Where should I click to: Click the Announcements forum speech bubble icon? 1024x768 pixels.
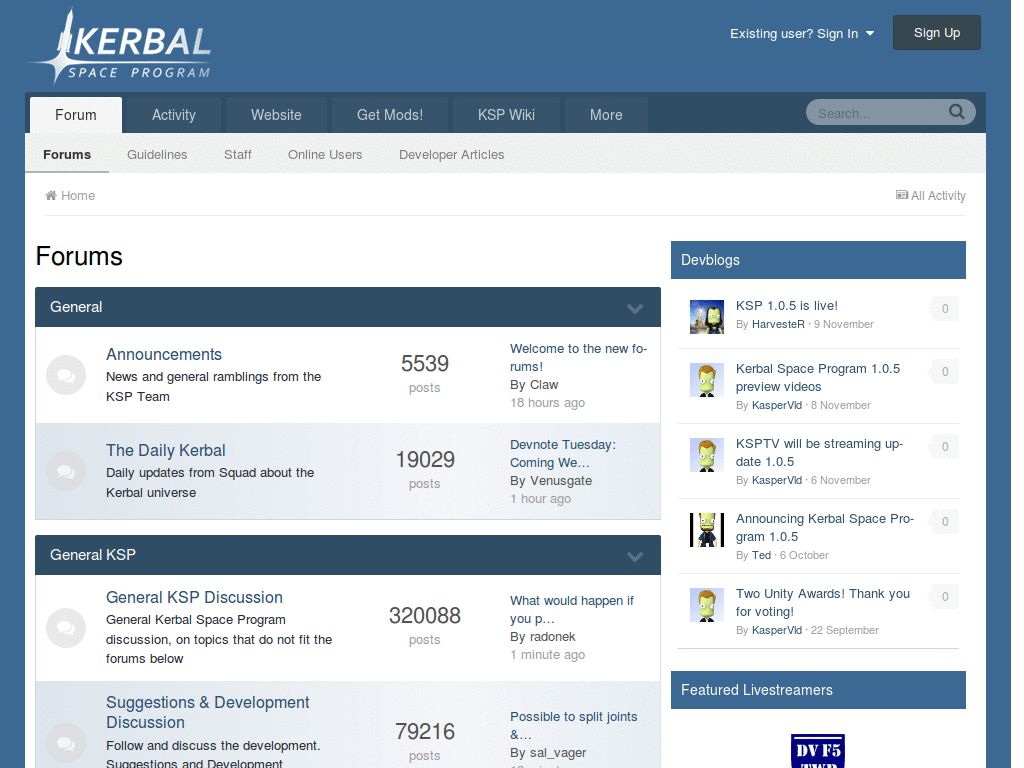click(66, 375)
